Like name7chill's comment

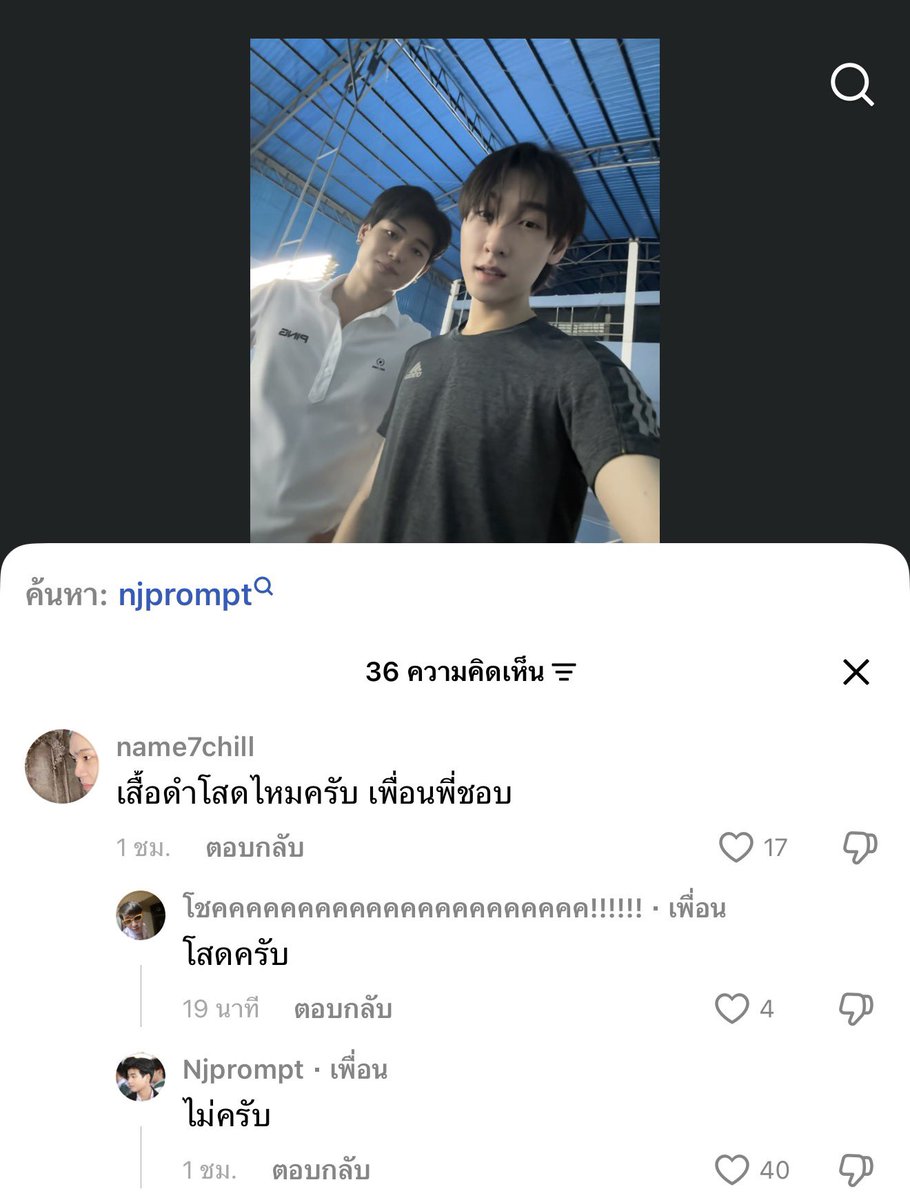click(736, 848)
